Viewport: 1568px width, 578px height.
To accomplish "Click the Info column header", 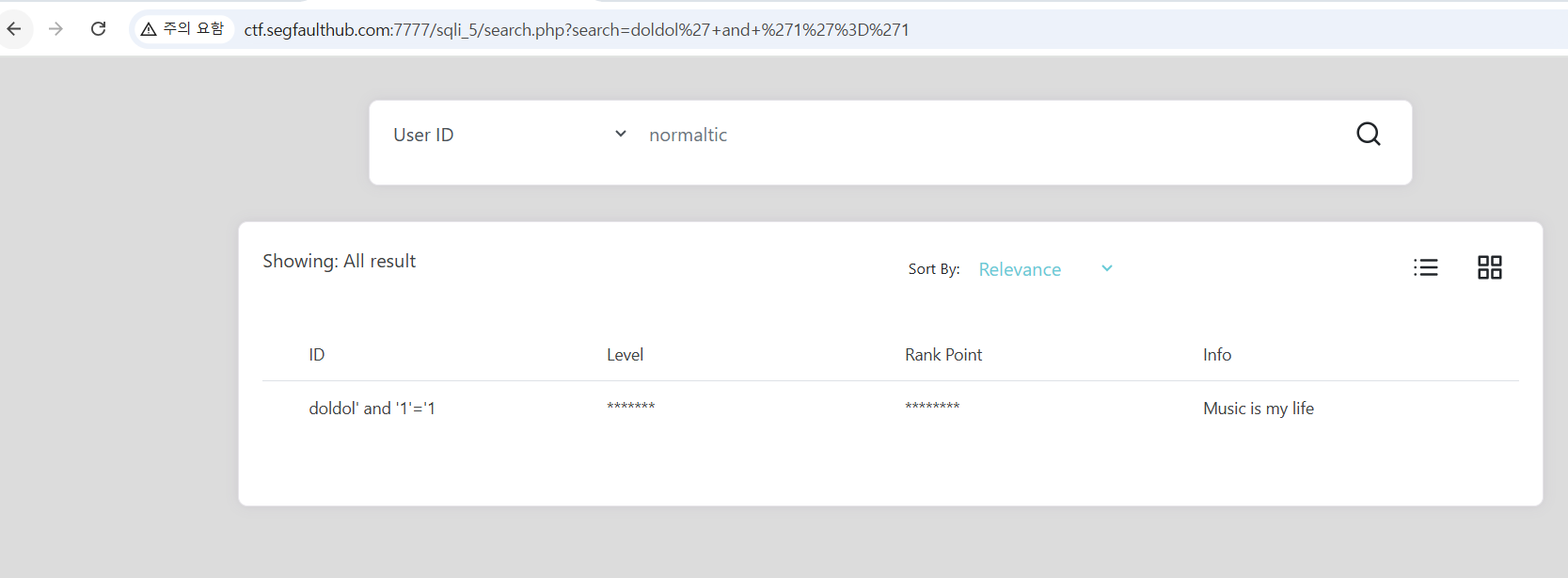I will click(1216, 355).
